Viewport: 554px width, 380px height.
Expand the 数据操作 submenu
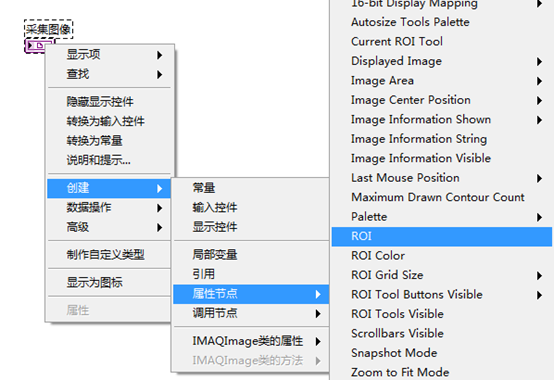[110, 208]
